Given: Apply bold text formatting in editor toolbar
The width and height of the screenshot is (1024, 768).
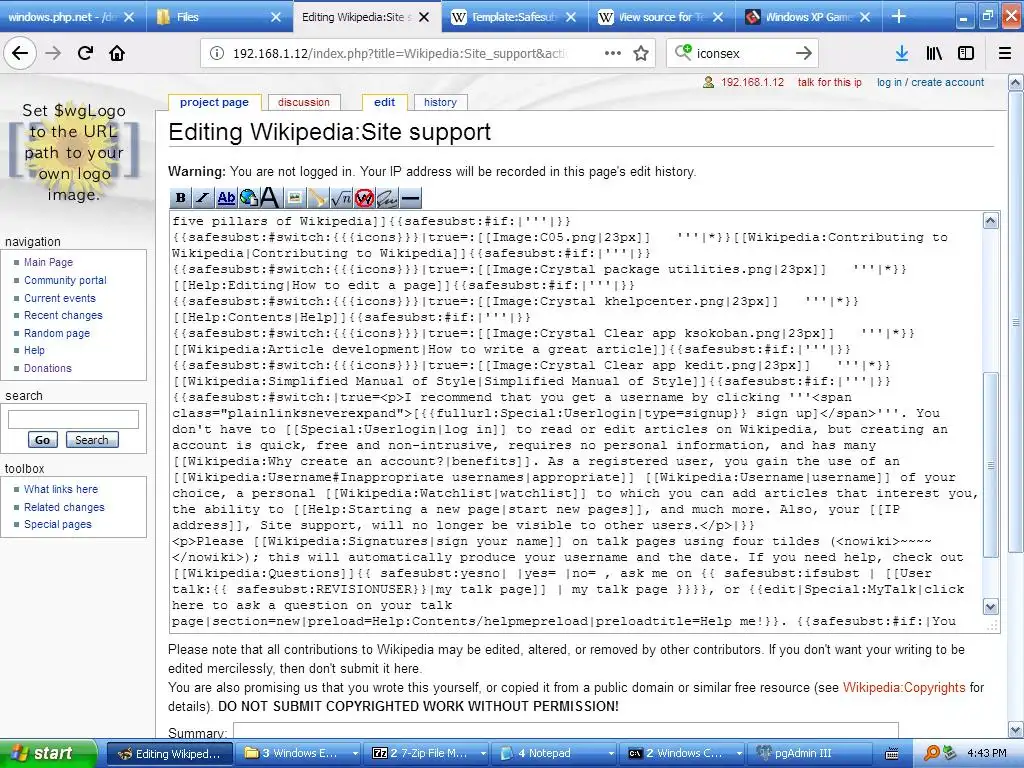Looking at the screenshot, I should pyautogui.click(x=180, y=198).
